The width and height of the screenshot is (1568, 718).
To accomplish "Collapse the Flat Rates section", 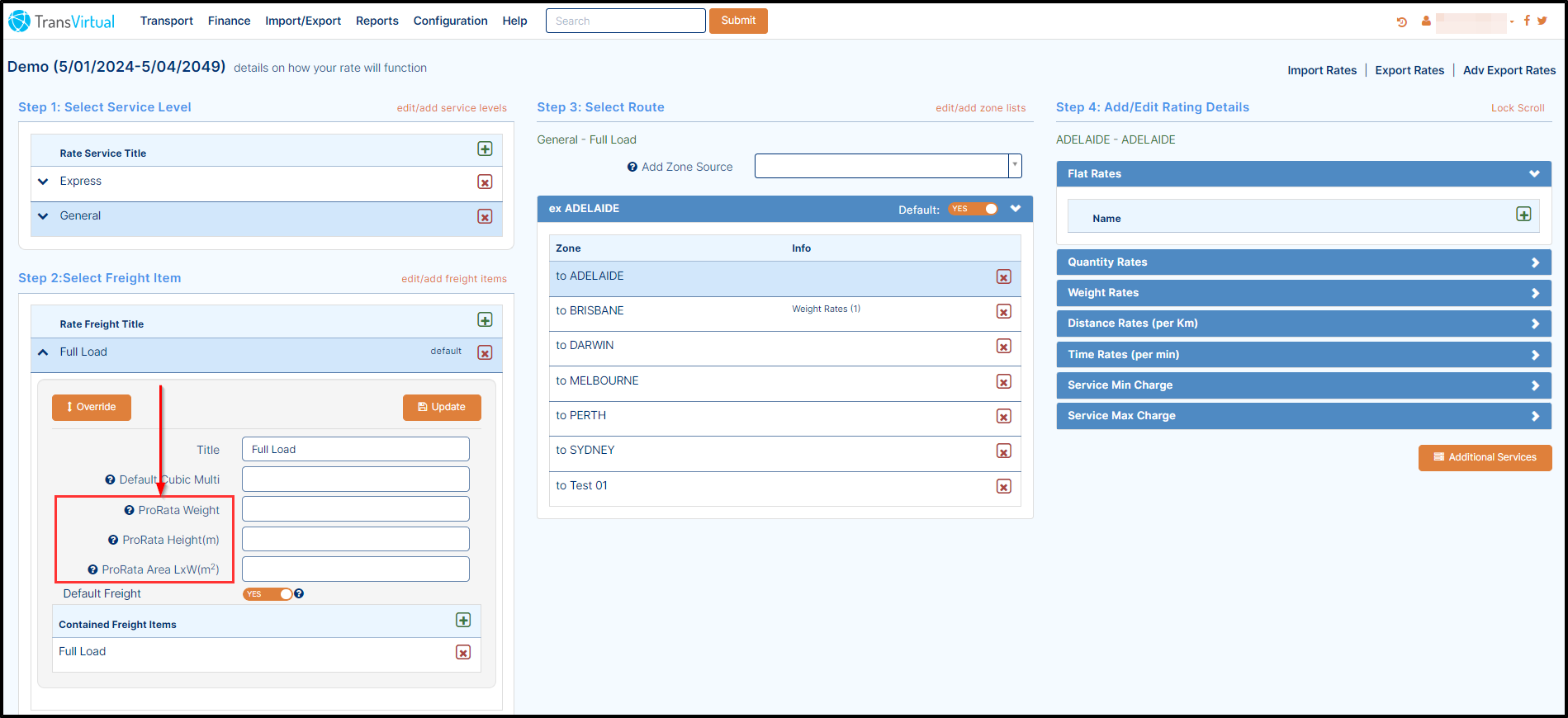I will (x=1534, y=174).
